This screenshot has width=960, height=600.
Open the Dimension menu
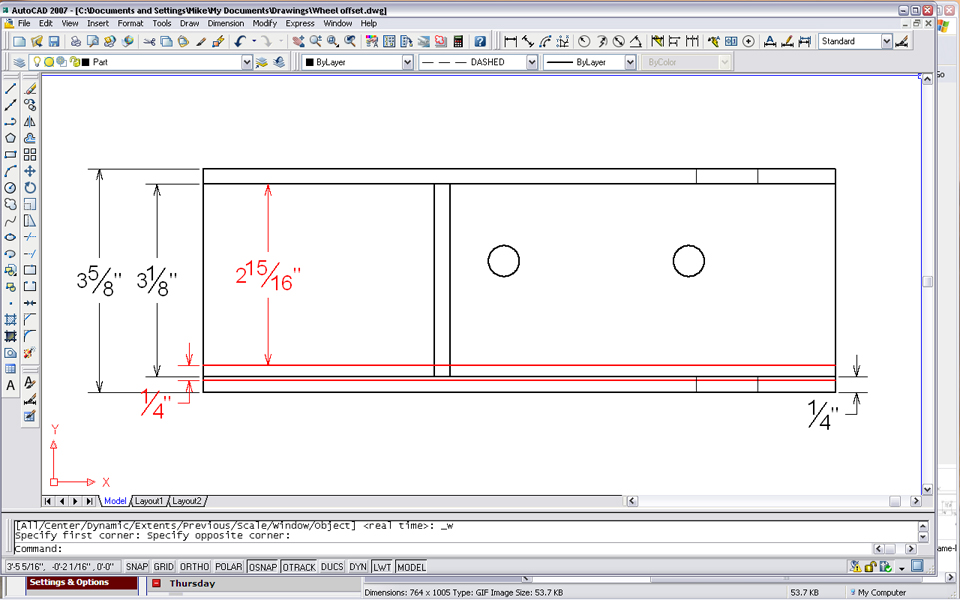point(225,23)
